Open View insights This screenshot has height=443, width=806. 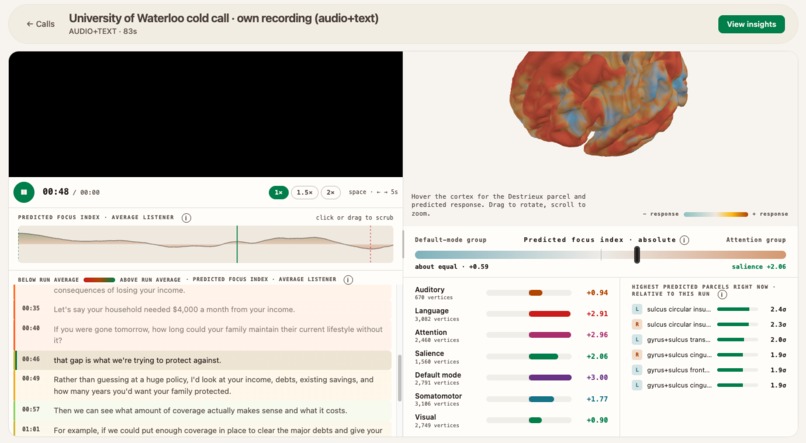click(x=751, y=24)
